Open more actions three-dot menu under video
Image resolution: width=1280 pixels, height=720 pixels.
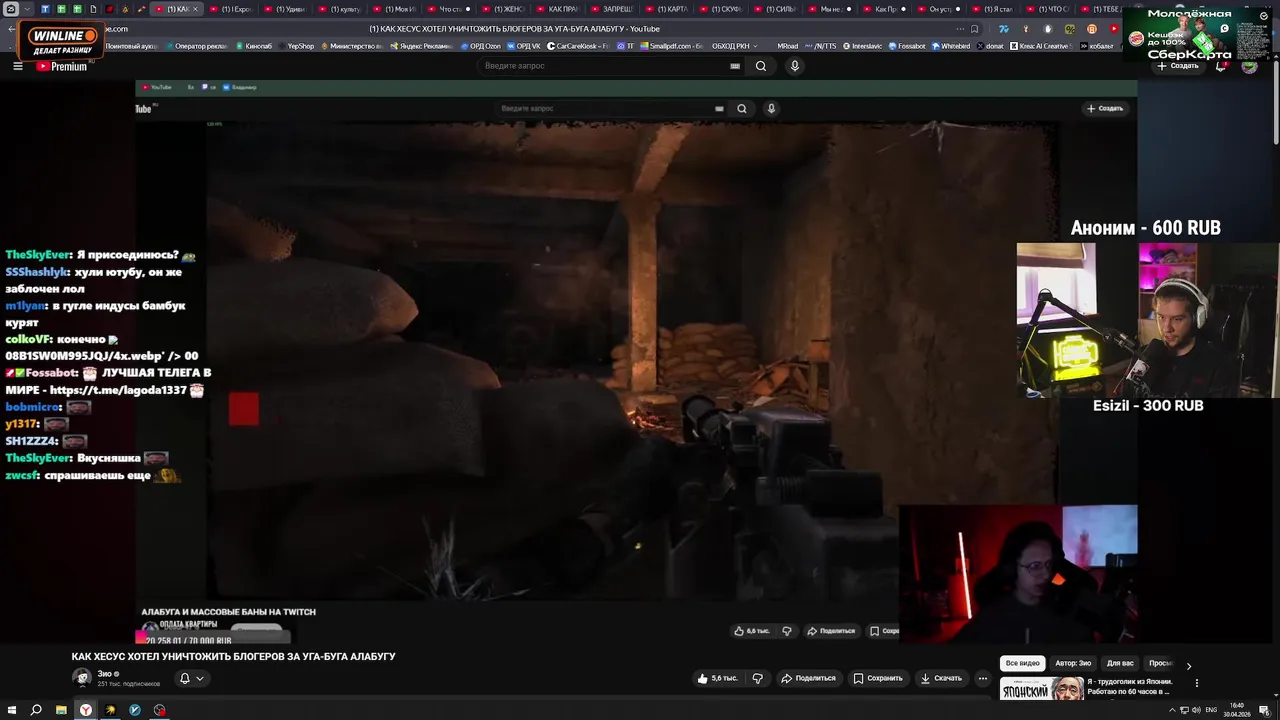(982, 678)
